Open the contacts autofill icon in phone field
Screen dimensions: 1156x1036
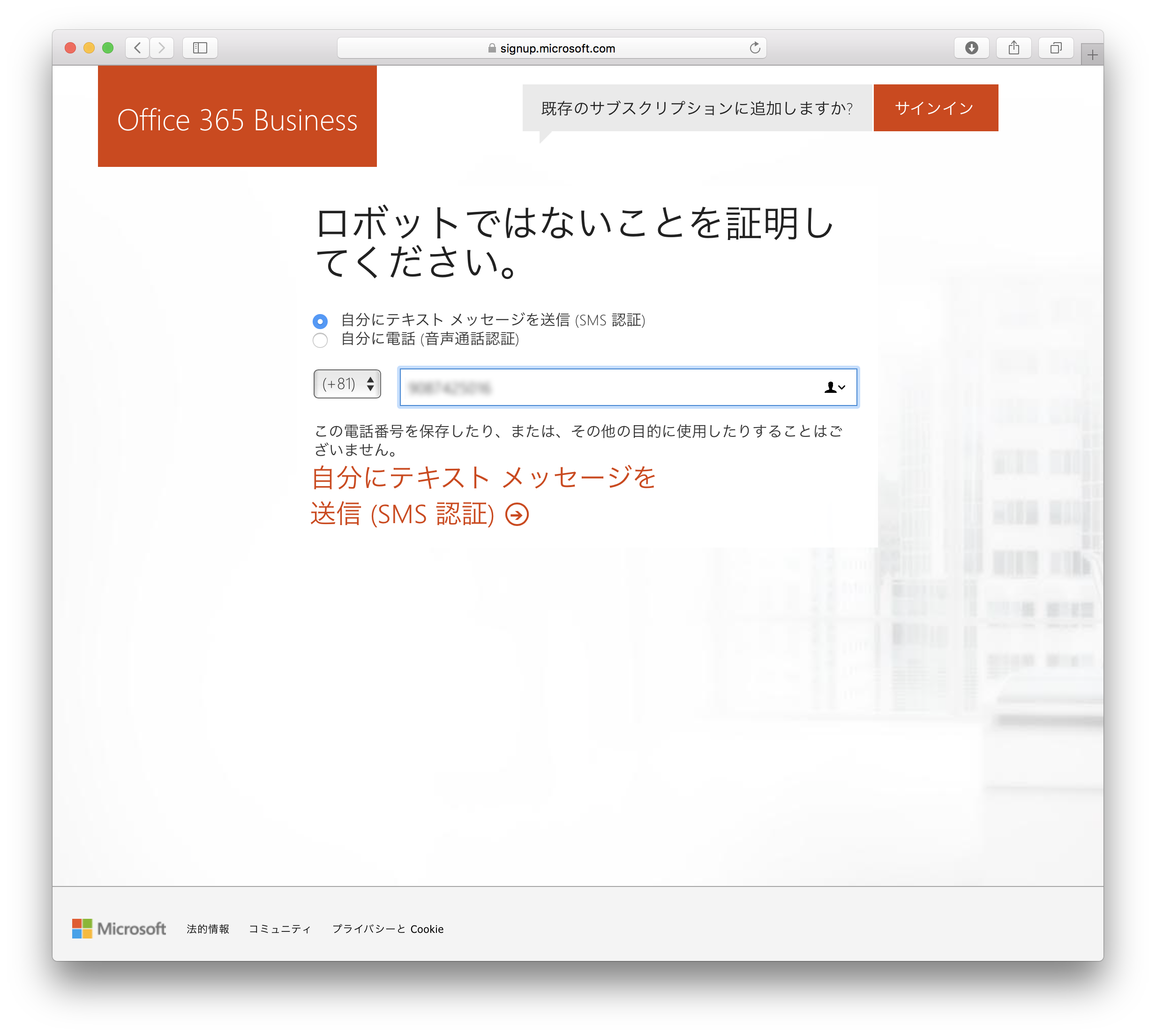(834, 387)
